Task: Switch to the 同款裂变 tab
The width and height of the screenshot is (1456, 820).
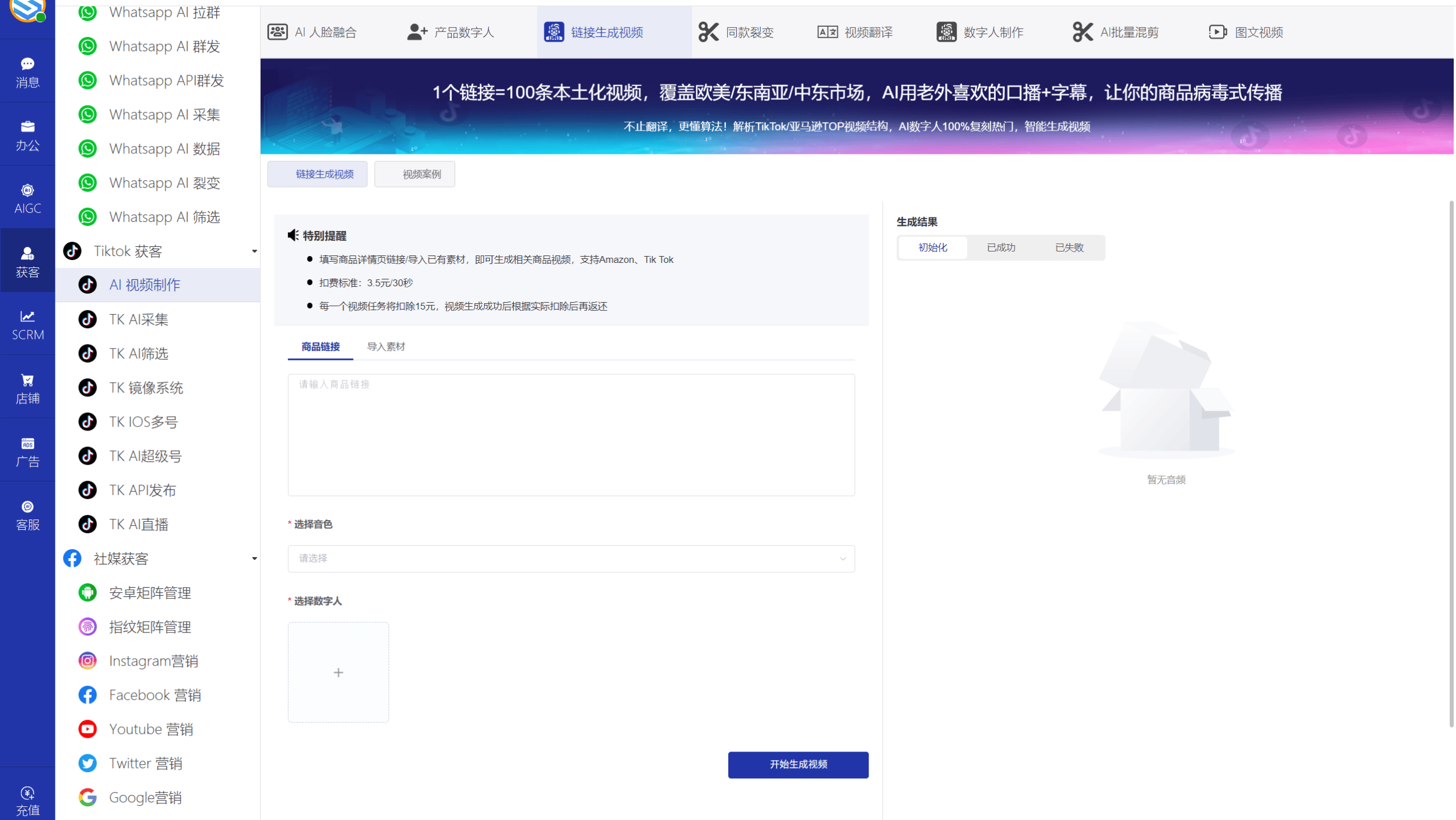Action: 737,32
